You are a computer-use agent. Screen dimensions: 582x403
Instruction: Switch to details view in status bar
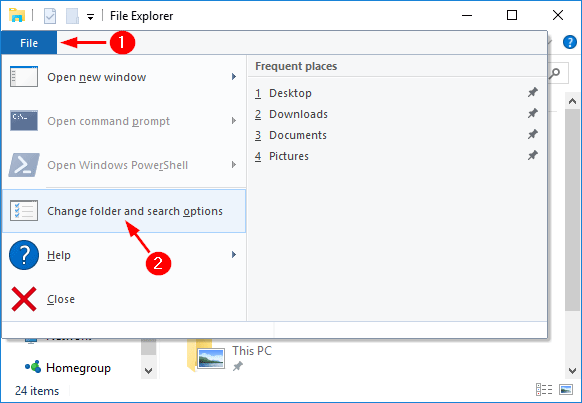544,389
